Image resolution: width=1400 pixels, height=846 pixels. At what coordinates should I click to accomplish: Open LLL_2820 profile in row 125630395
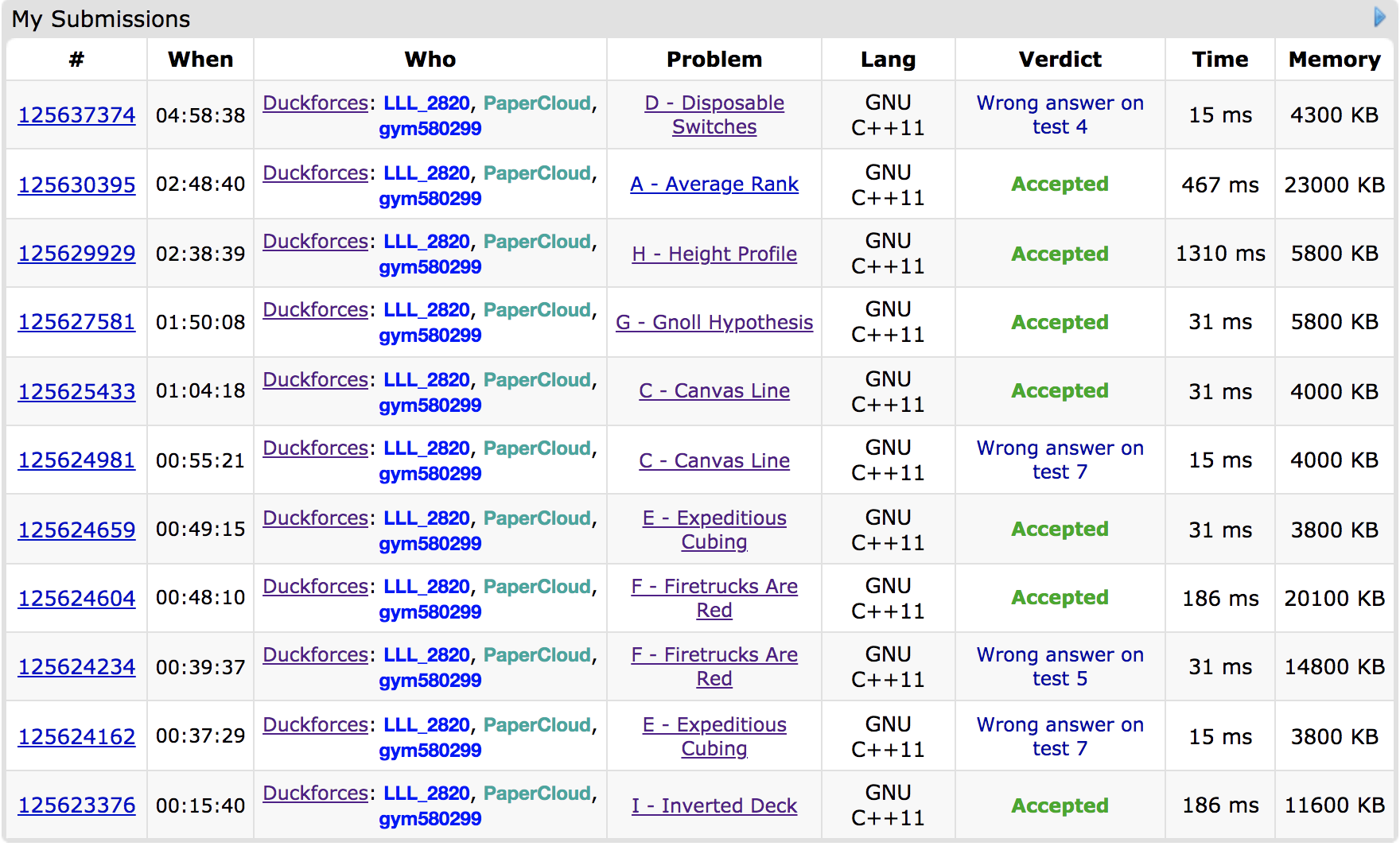tap(426, 173)
